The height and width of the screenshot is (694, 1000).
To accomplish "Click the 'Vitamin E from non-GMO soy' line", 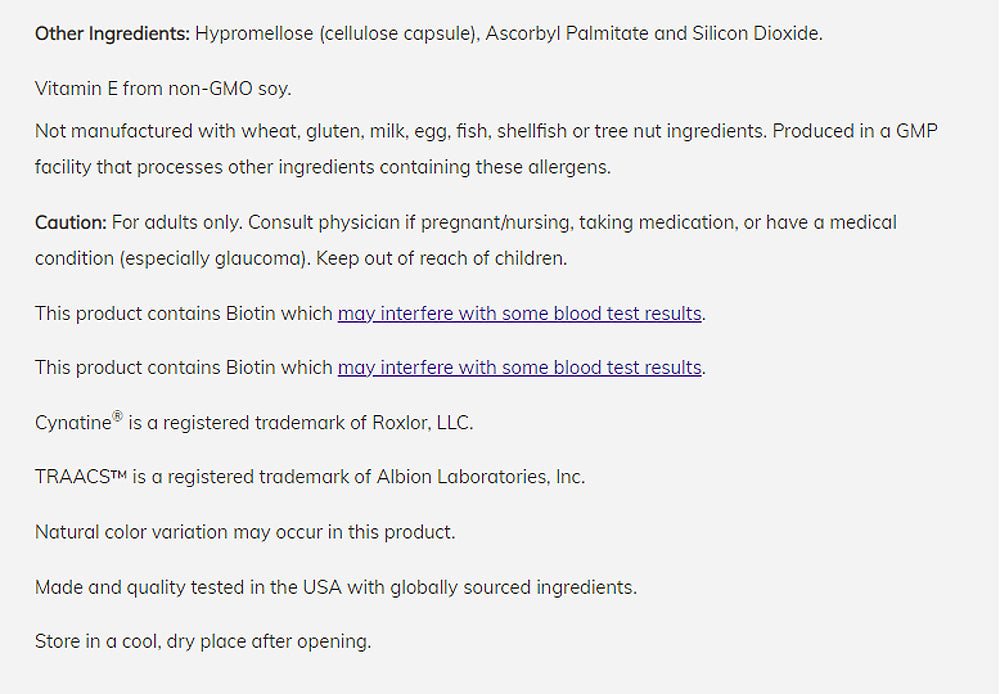I will coord(163,88).
